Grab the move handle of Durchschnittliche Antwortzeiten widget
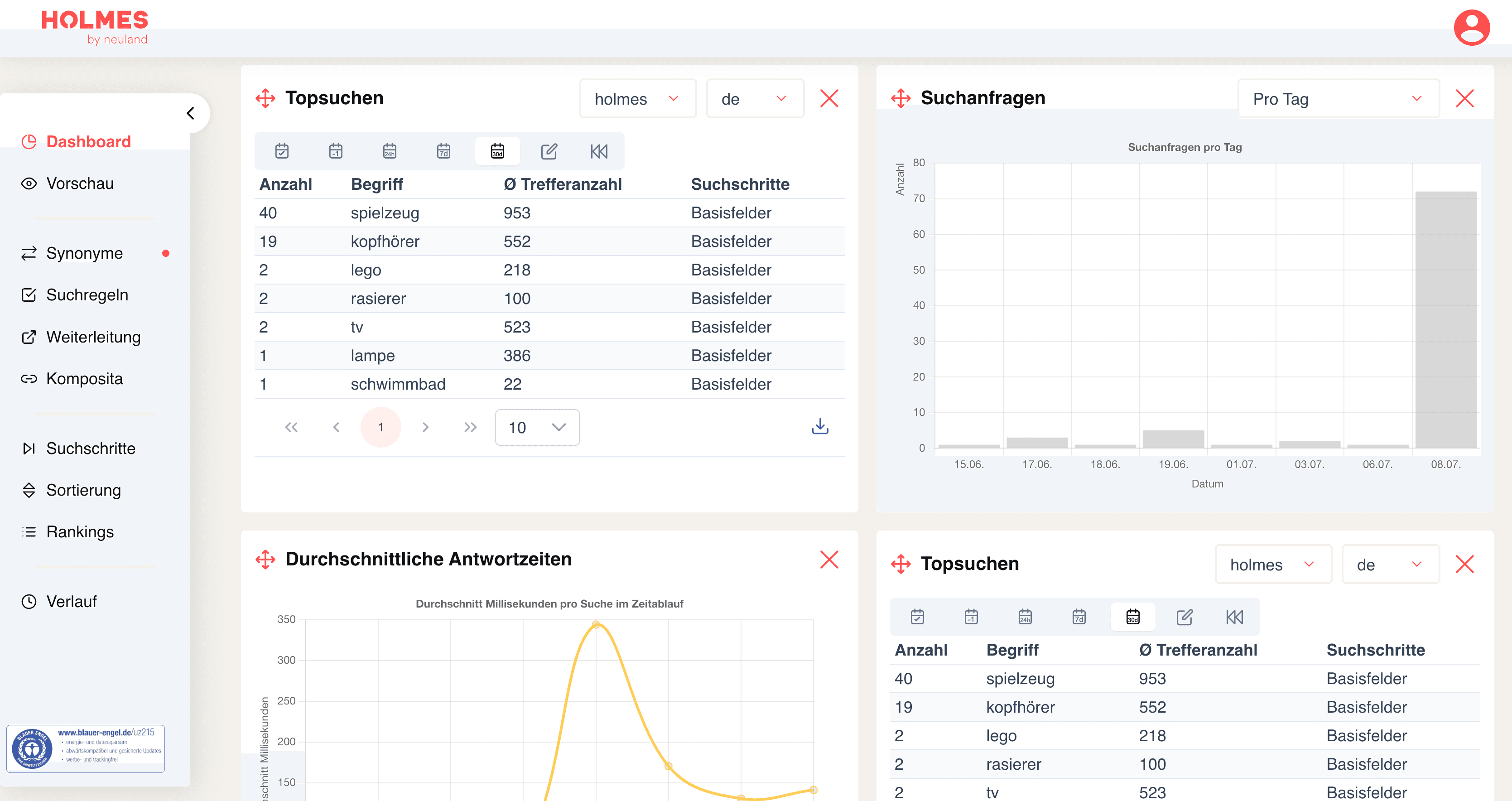The image size is (1512, 801). coord(265,559)
